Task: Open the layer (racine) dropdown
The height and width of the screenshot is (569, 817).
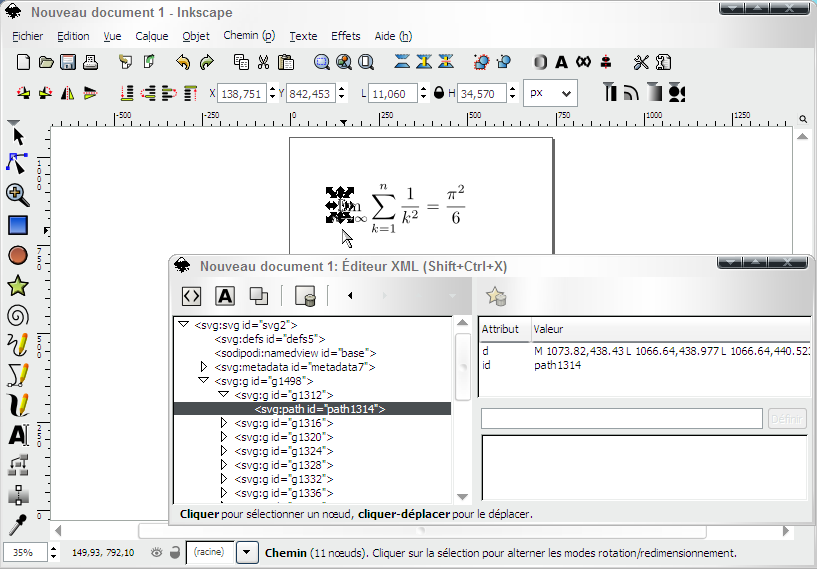Action: pyautogui.click(x=247, y=552)
